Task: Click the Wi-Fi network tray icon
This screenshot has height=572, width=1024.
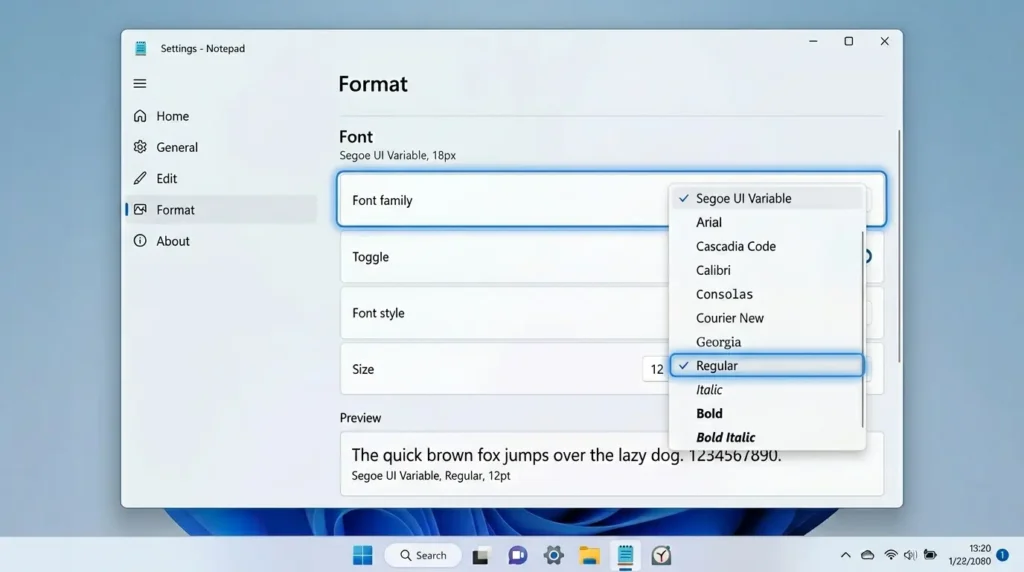Action: coord(890,556)
